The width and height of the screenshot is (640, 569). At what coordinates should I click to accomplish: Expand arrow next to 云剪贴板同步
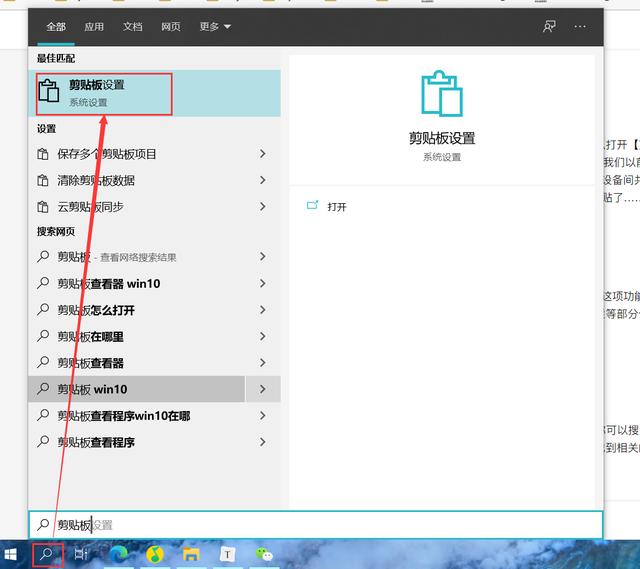(262, 207)
